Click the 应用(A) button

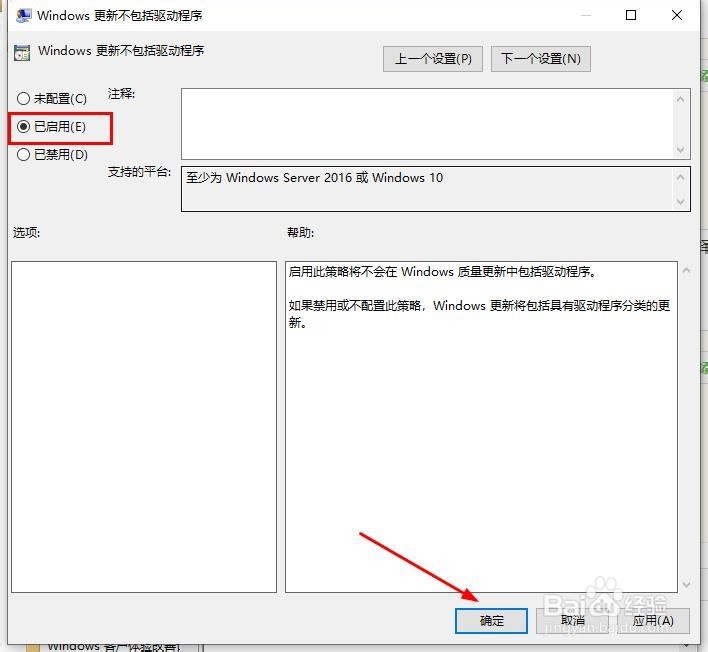pos(653,621)
